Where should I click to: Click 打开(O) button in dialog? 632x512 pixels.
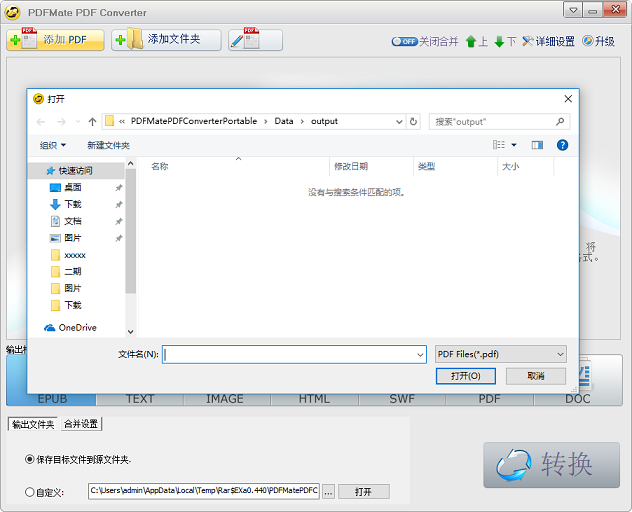(x=466, y=376)
